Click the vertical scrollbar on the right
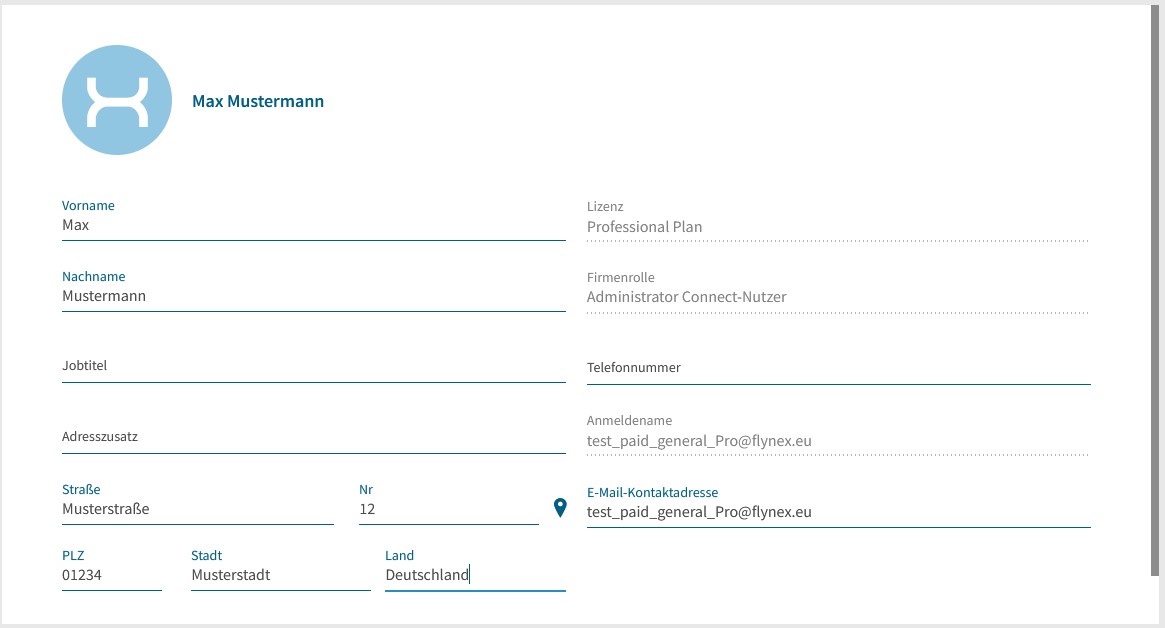 coord(1155,290)
